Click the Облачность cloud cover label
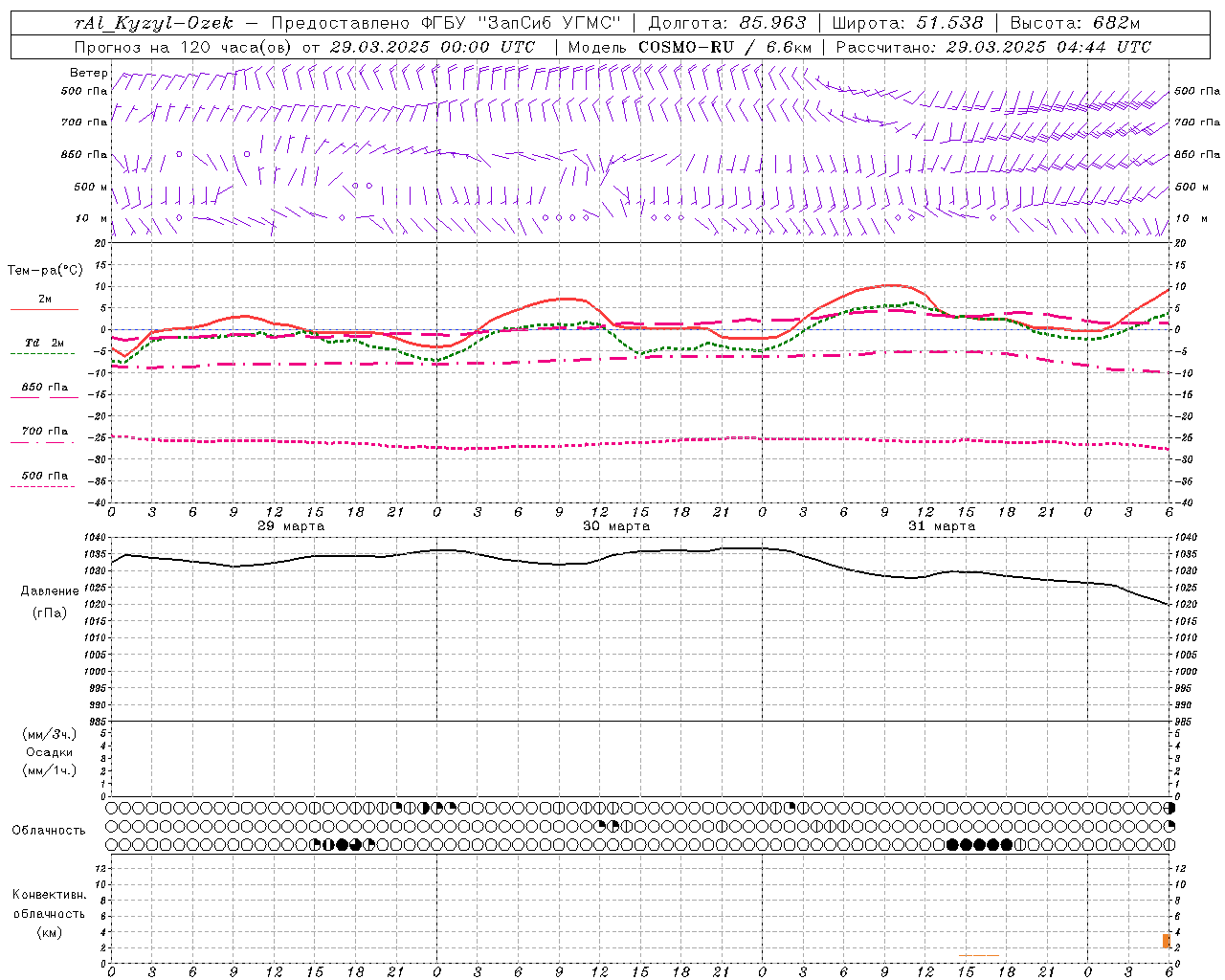 coord(49,831)
